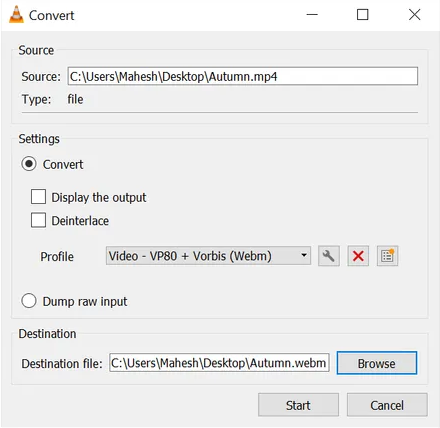Image resolution: width=440 pixels, height=428 pixels.
Task: Enable the Display the output checkbox
Action: pos(38,197)
